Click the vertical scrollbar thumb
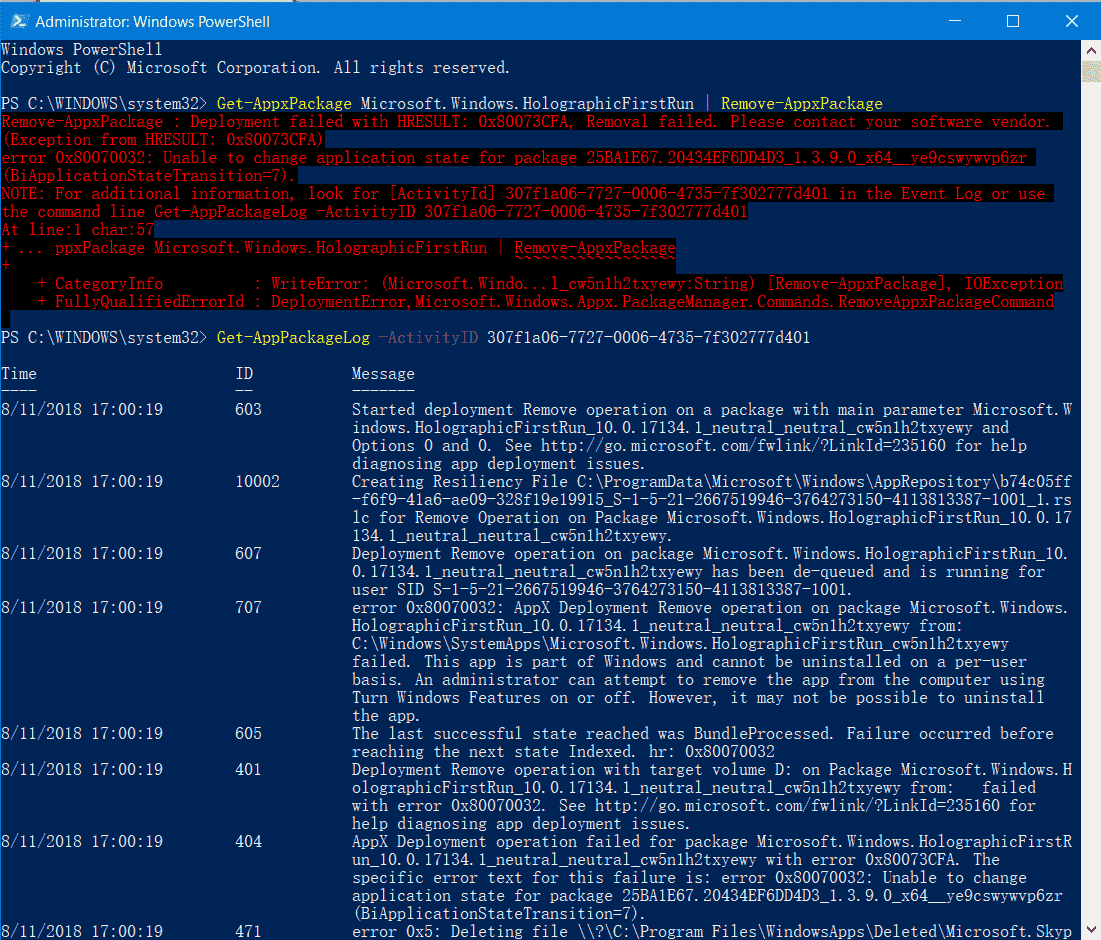This screenshot has height=940, width=1101. click(1090, 72)
